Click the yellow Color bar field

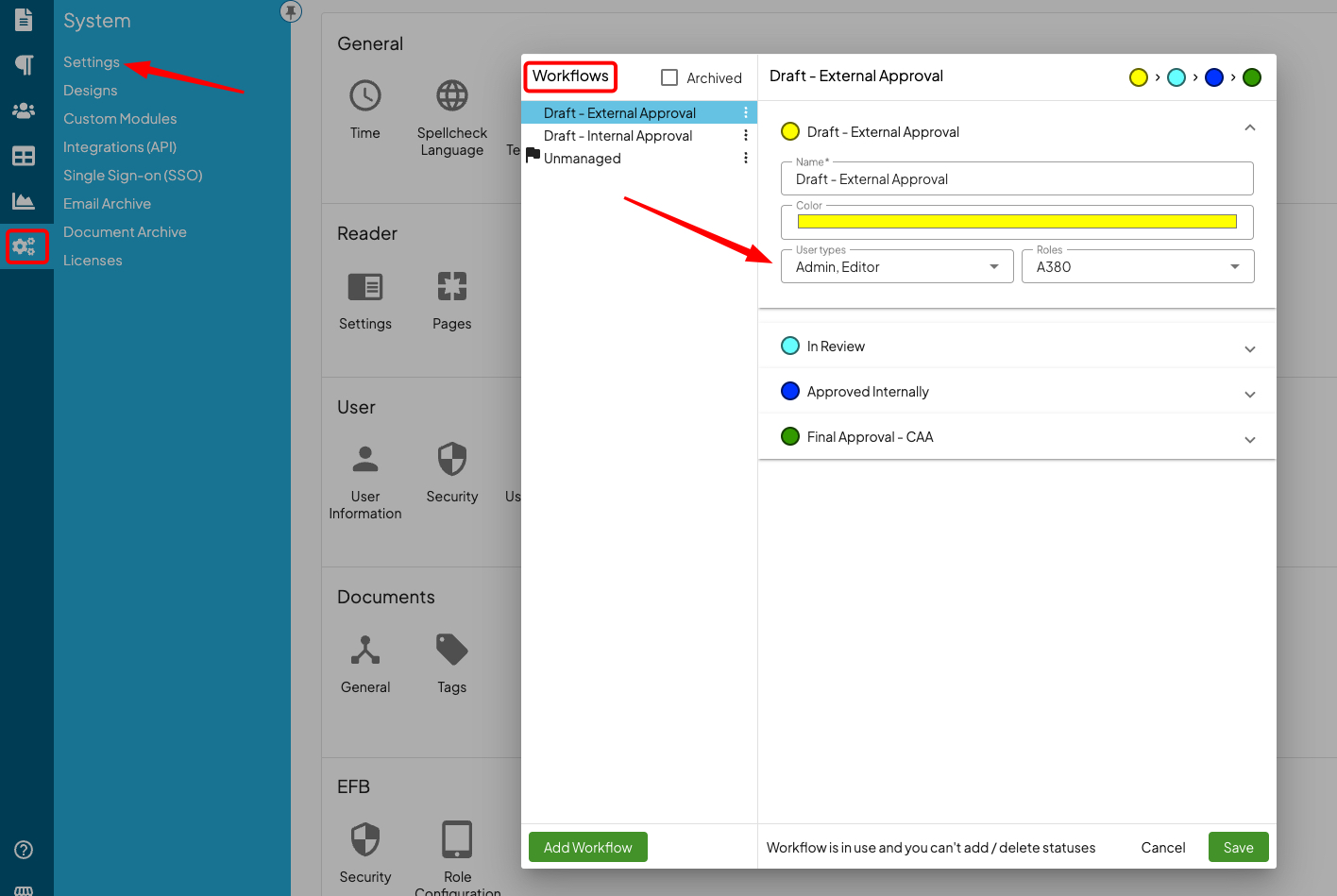[x=1017, y=221]
